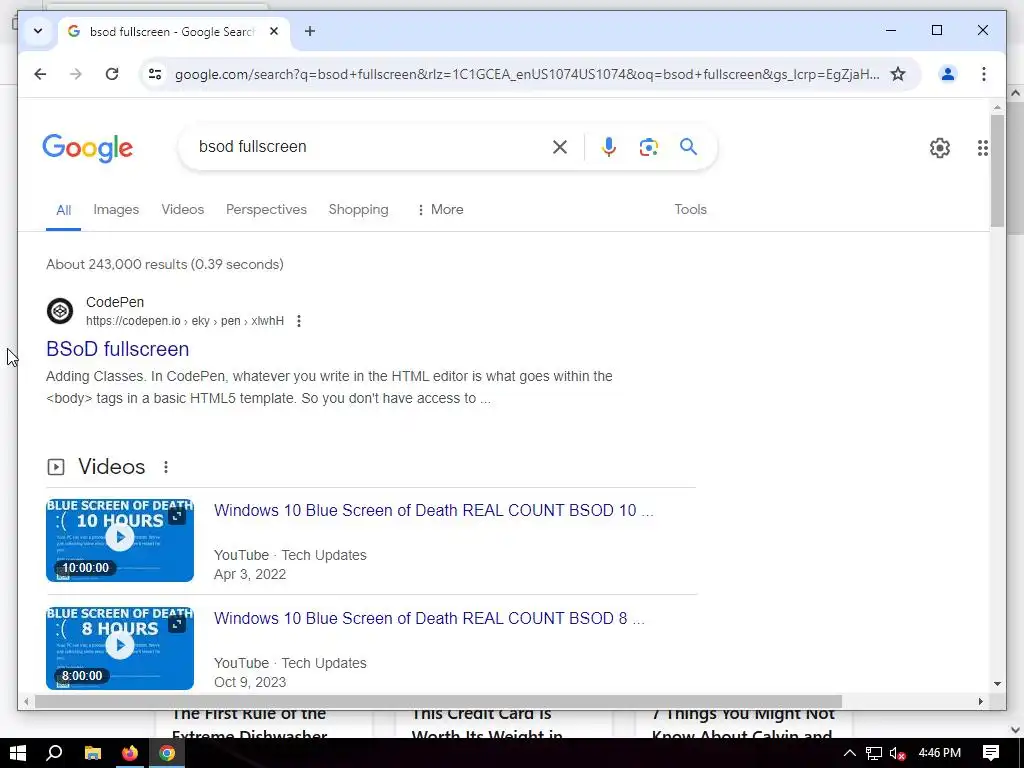Launch File Explorer from the taskbar
1024x768 pixels.
click(x=93, y=753)
